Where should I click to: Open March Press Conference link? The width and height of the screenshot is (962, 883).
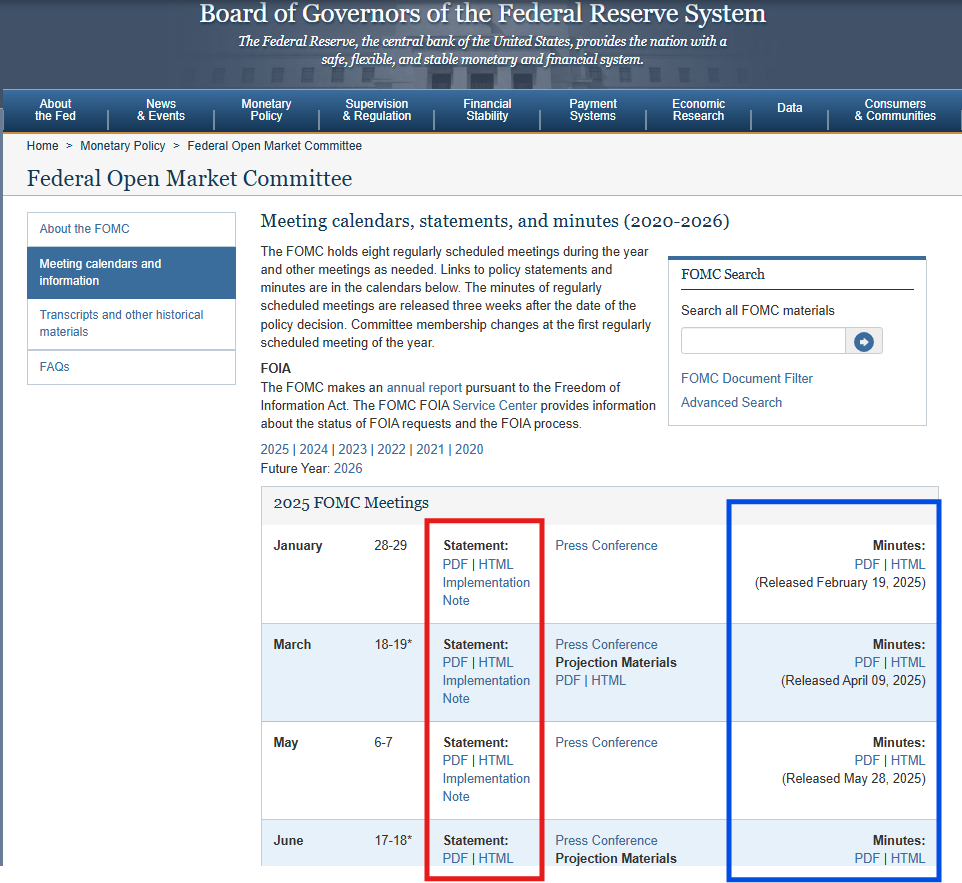(x=606, y=645)
